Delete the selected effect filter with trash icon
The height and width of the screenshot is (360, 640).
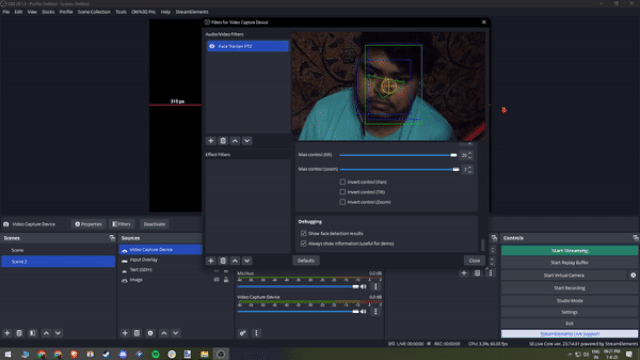pos(223,261)
